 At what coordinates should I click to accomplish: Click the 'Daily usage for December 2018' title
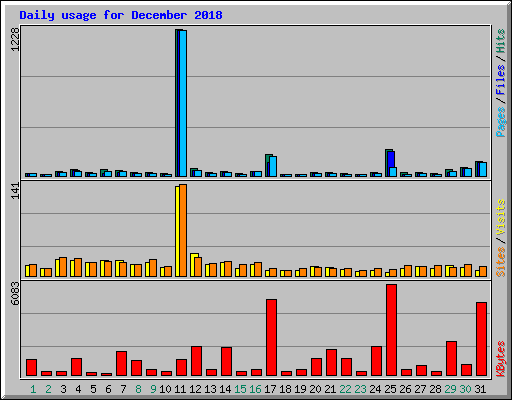coord(121,15)
